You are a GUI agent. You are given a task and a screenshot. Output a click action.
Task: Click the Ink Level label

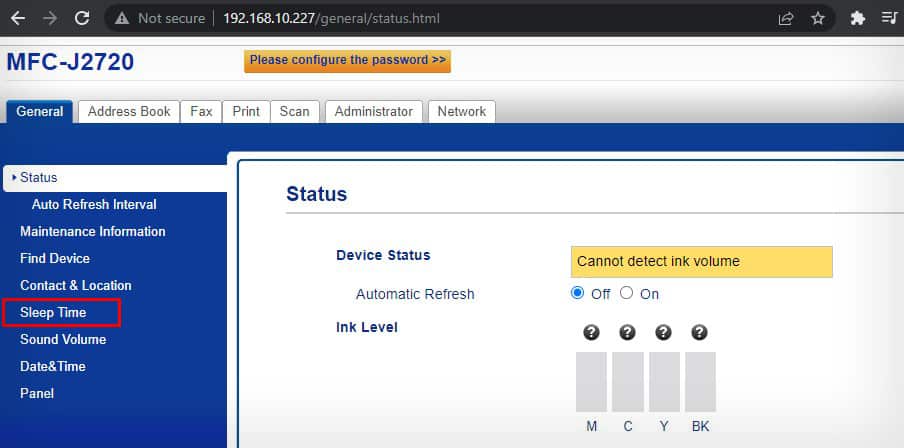pos(367,327)
